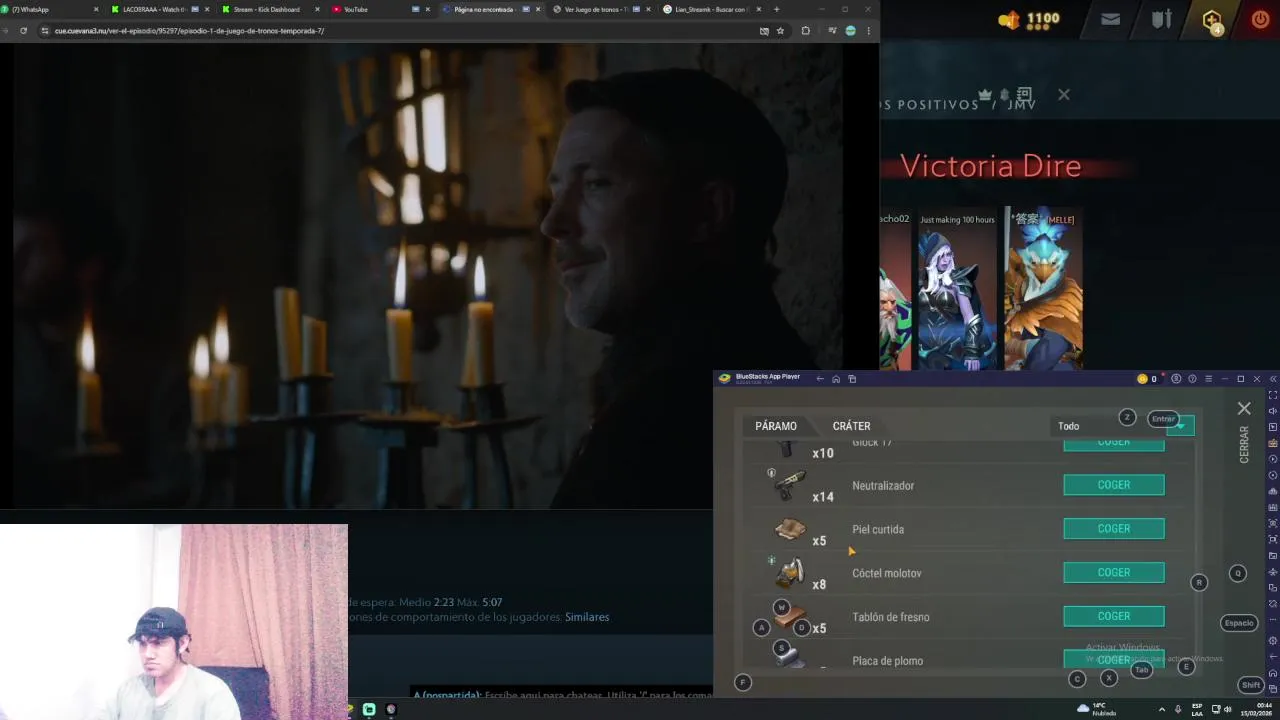Image resolution: width=1280 pixels, height=720 pixels.
Task: Open the browser three-dot menu
Action: coord(868,31)
